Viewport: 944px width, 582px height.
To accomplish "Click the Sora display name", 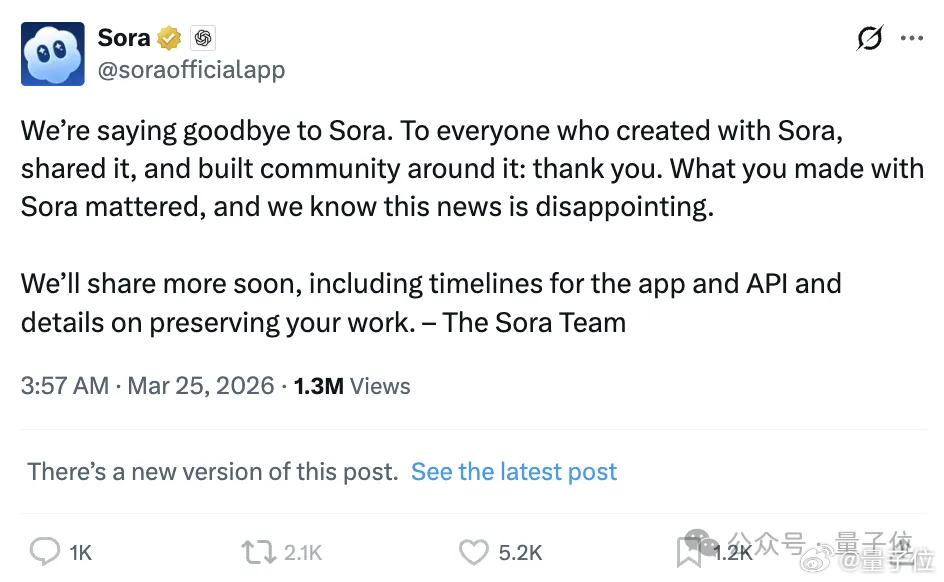I will [123, 37].
